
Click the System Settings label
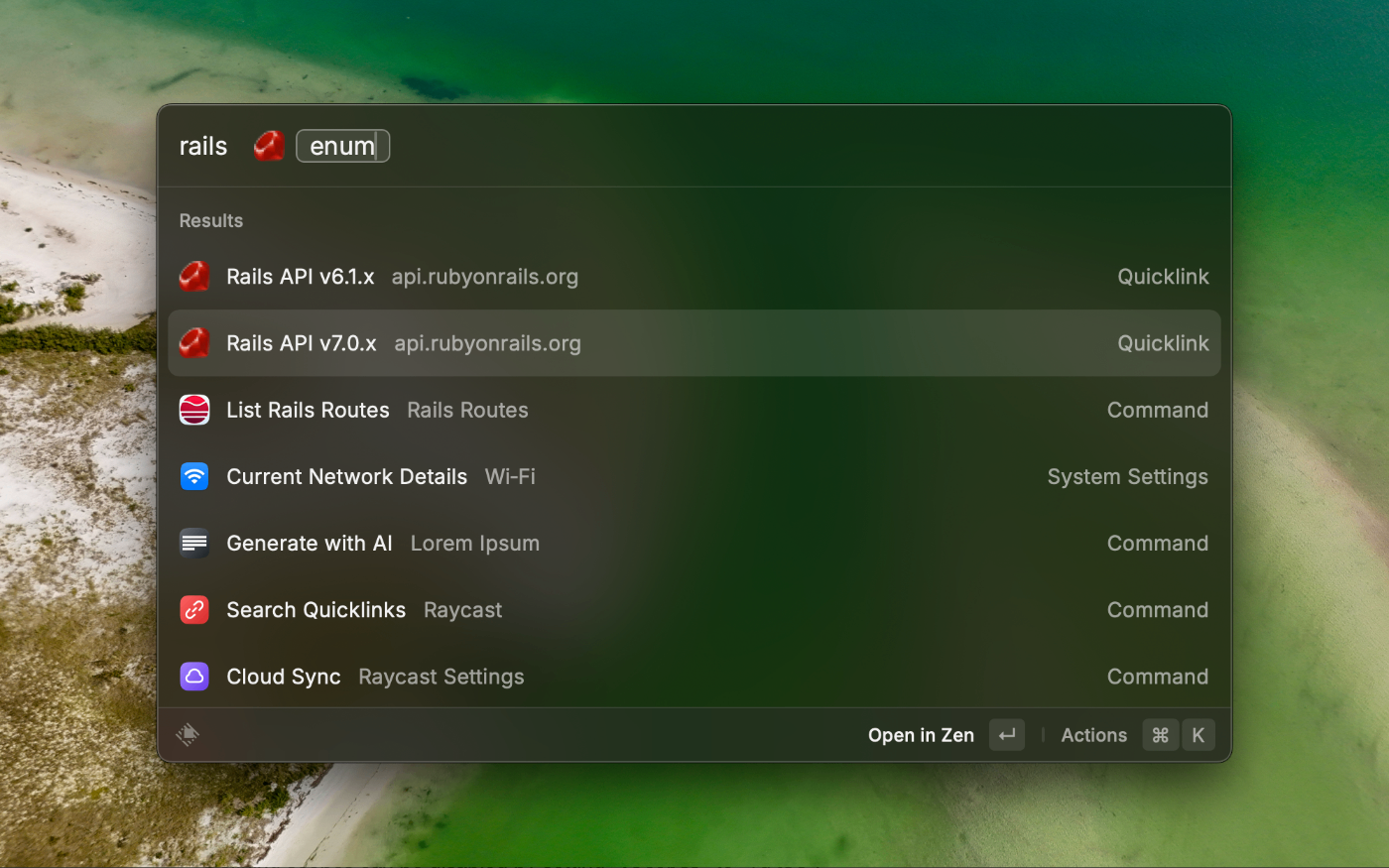click(1128, 477)
